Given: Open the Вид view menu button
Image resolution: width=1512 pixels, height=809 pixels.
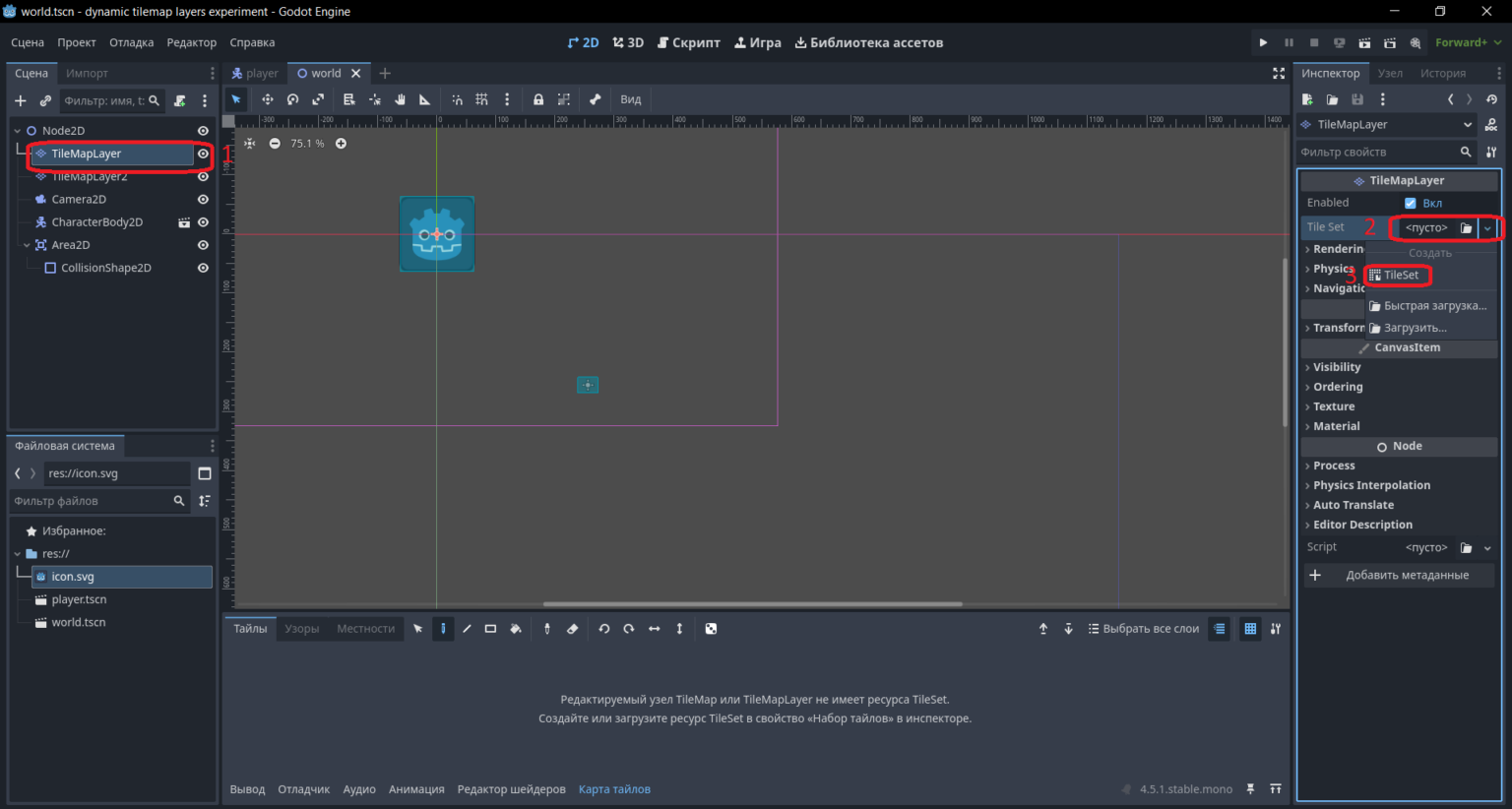Looking at the screenshot, I should coord(631,99).
